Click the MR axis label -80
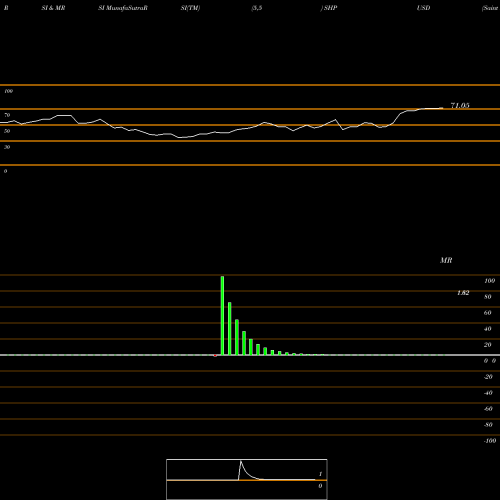The image size is (500, 500). [488, 425]
